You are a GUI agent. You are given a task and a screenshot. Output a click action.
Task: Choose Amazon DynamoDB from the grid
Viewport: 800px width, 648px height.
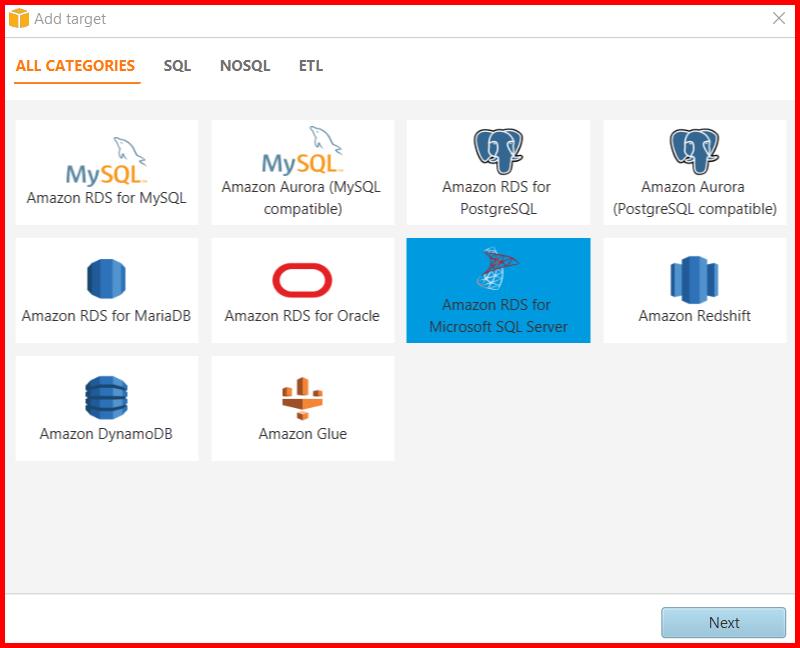click(x=107, y=407)
